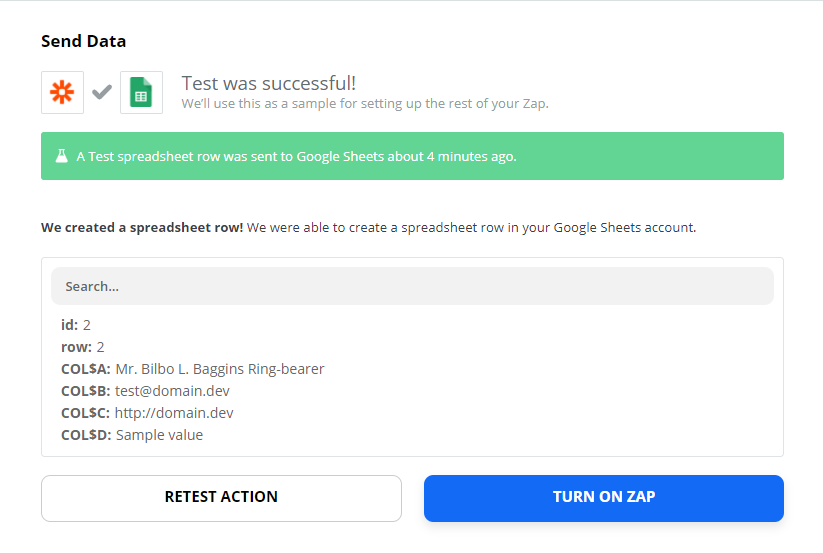
Task: Click the gray checkmark between app icons
Action: point(101,92)
